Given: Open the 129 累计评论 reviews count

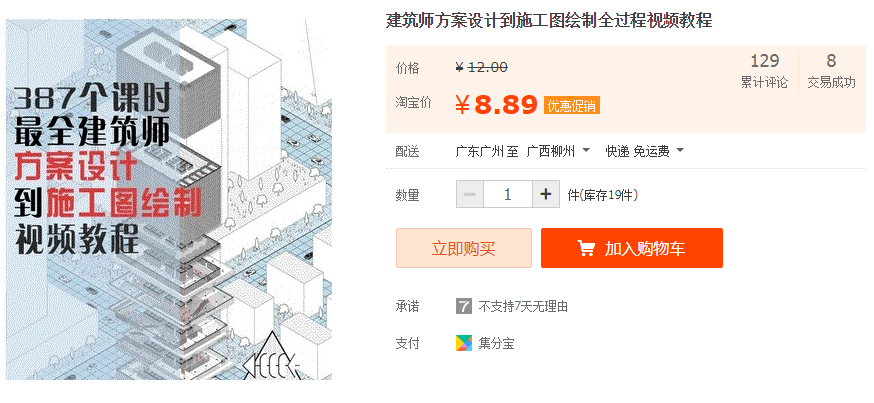Looking at the screenshot, I should click(764, 71).
